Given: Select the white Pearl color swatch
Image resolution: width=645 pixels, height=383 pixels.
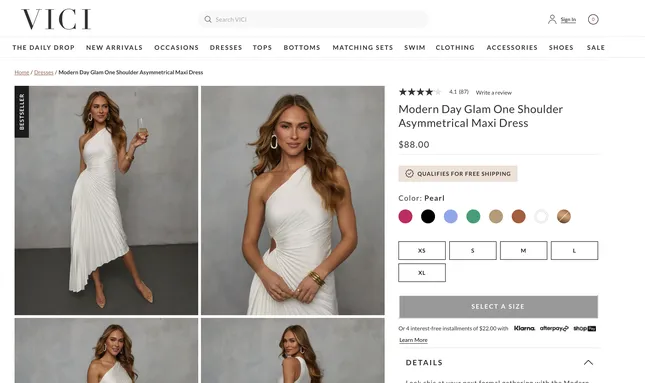Looking at the screenshot, I should 541,216.
